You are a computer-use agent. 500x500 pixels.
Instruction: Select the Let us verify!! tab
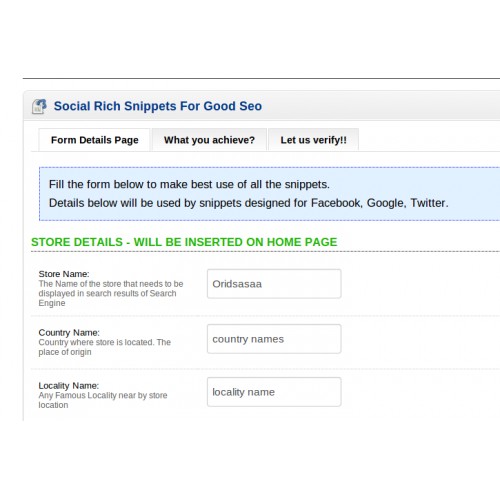pyautogui.click(x=313, y=140)
